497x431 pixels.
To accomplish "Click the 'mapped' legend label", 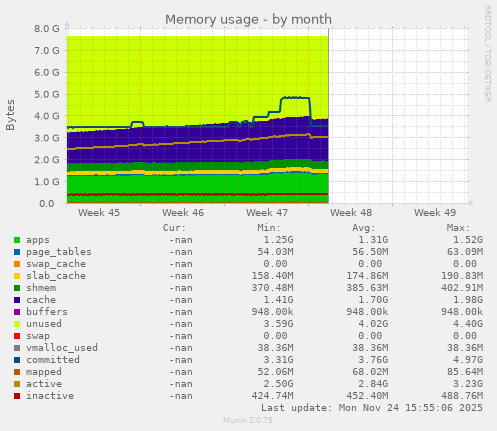I will (x=44, y=372).
